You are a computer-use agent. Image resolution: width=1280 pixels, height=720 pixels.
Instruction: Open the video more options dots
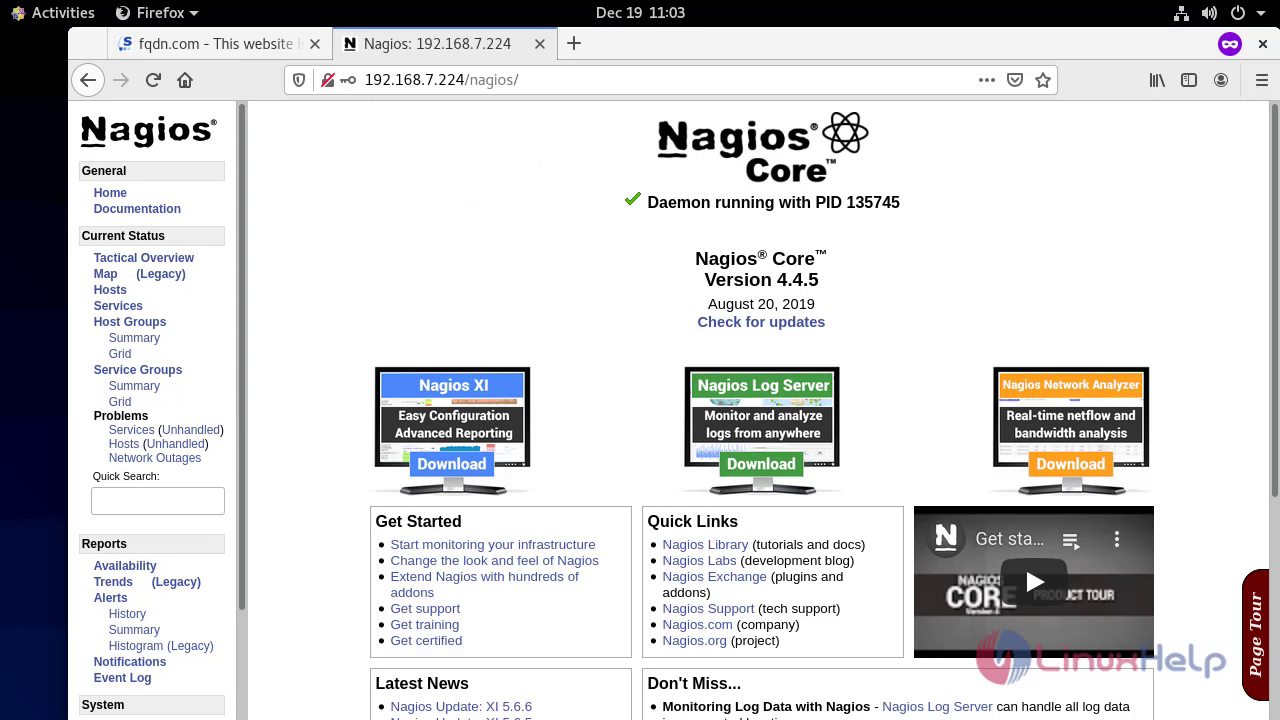tap(1117, 540)
